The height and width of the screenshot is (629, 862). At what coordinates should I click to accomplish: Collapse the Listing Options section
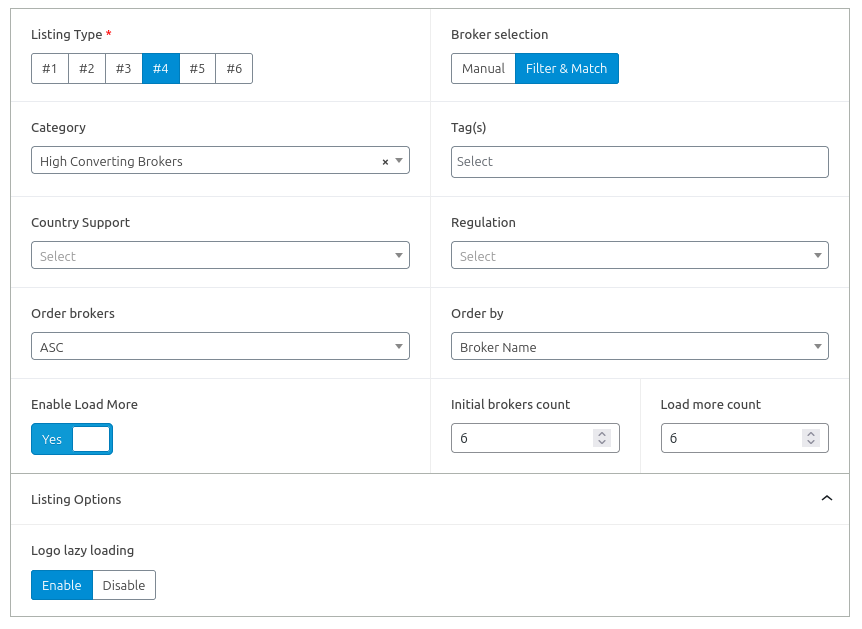(826, 499)
